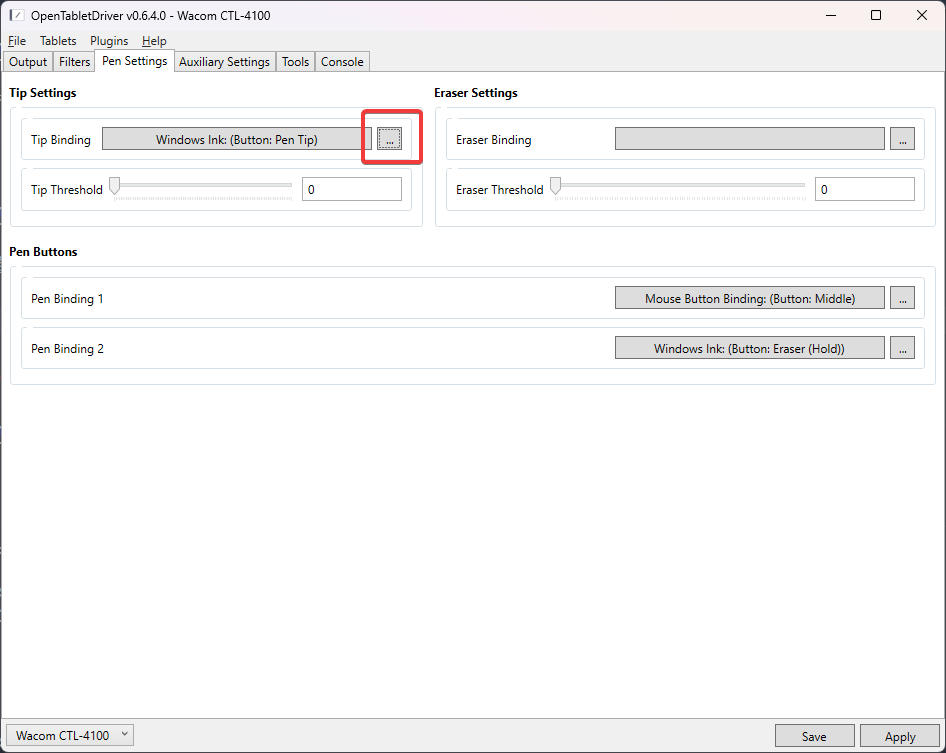Open advanced options for Tip Binding

(x=389, y=138)
